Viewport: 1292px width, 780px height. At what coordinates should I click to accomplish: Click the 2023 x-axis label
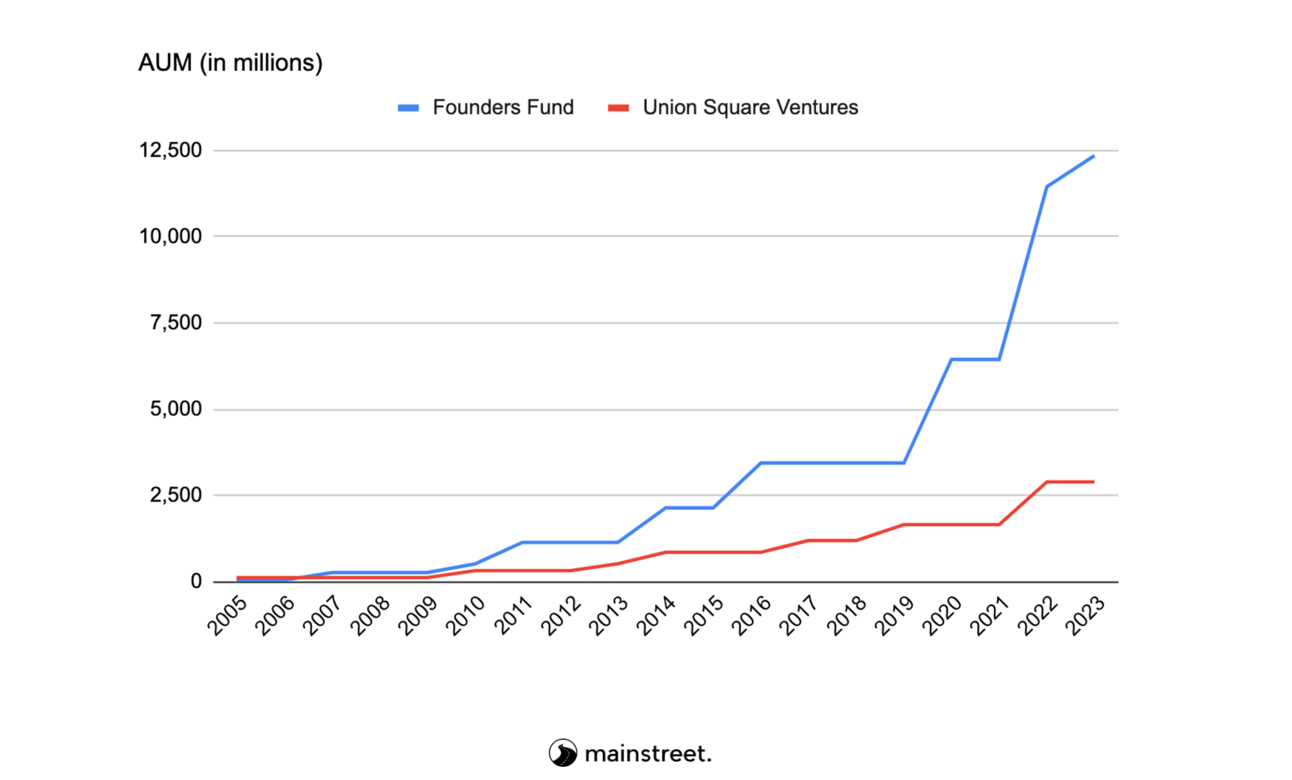[1085, 614]
